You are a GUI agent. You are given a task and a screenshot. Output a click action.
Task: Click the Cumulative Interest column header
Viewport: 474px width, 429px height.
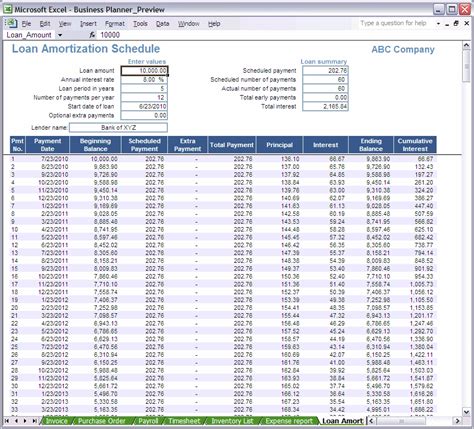415,145
